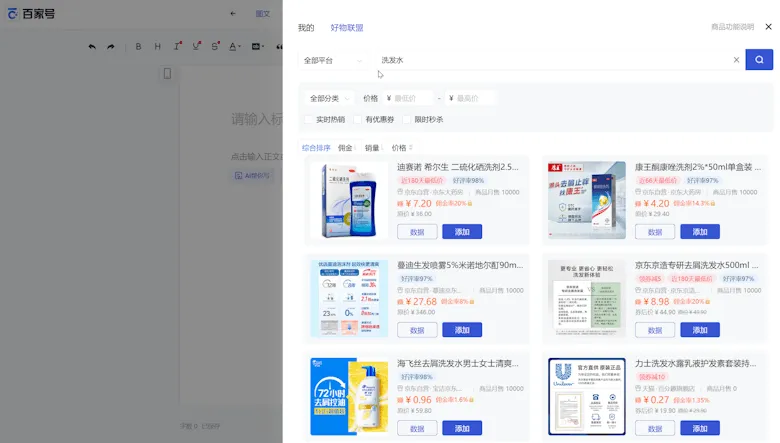Viewport: 780px width, 443px height.
Task: Close the product panel
Action: click(x=768, y=27)
